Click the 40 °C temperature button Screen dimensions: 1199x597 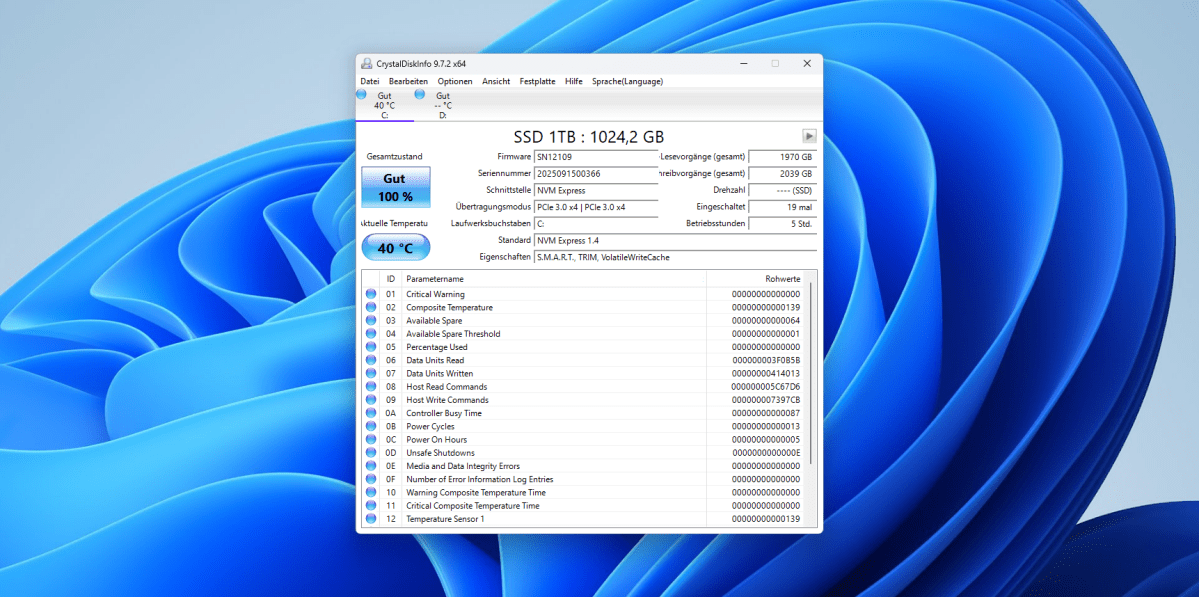394,246
